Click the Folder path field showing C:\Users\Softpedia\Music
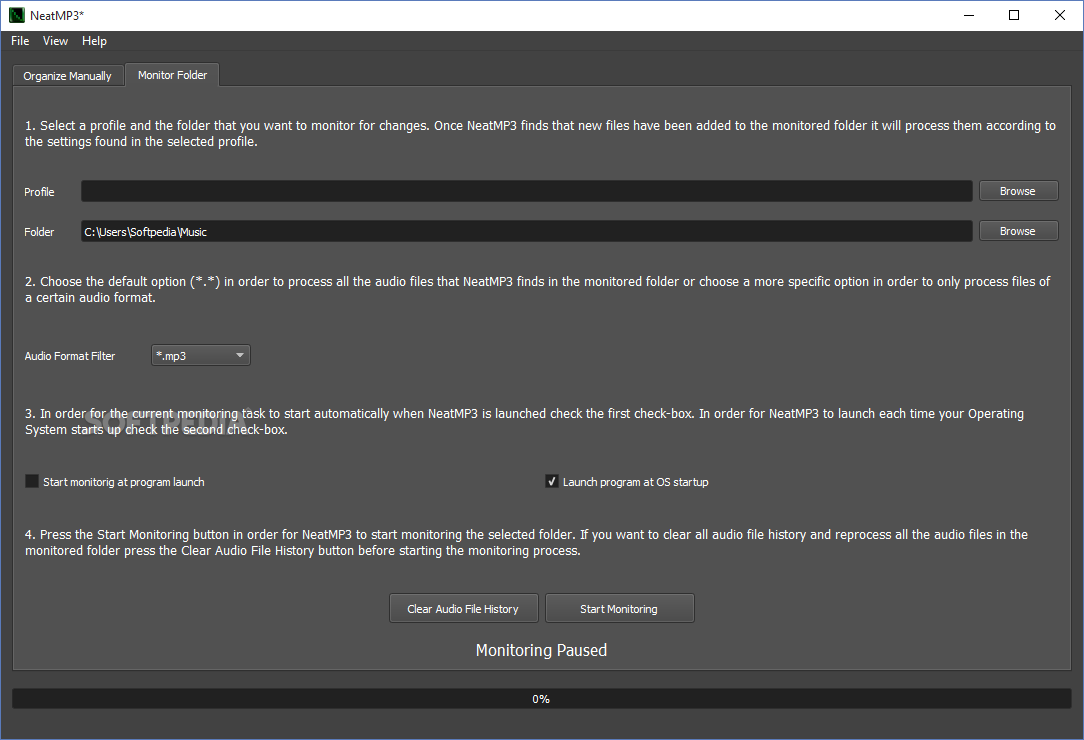Screen dimensions: 1084x740 527,231
